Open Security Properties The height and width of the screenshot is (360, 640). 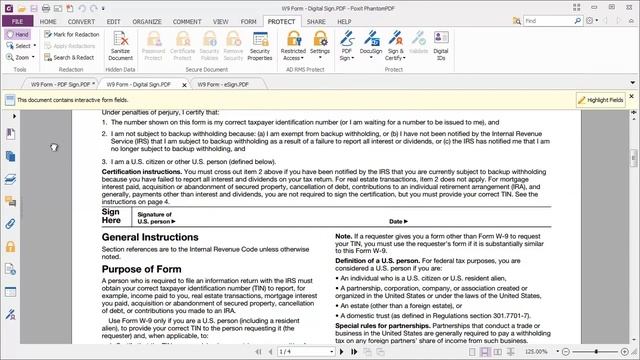pos(260,46)
